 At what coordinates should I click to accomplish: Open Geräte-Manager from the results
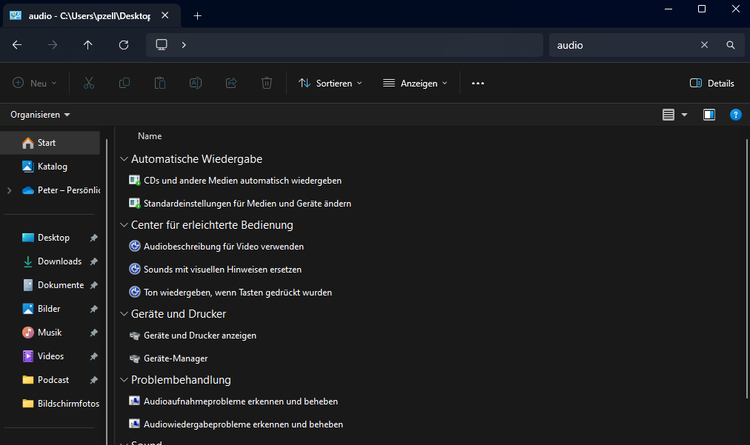175,358
